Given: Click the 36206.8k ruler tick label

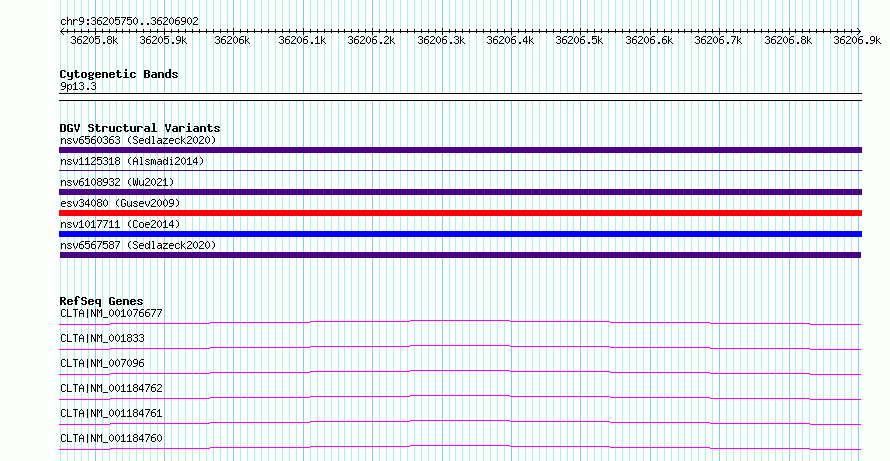Looking at the screenshot, I should [788, 40].
